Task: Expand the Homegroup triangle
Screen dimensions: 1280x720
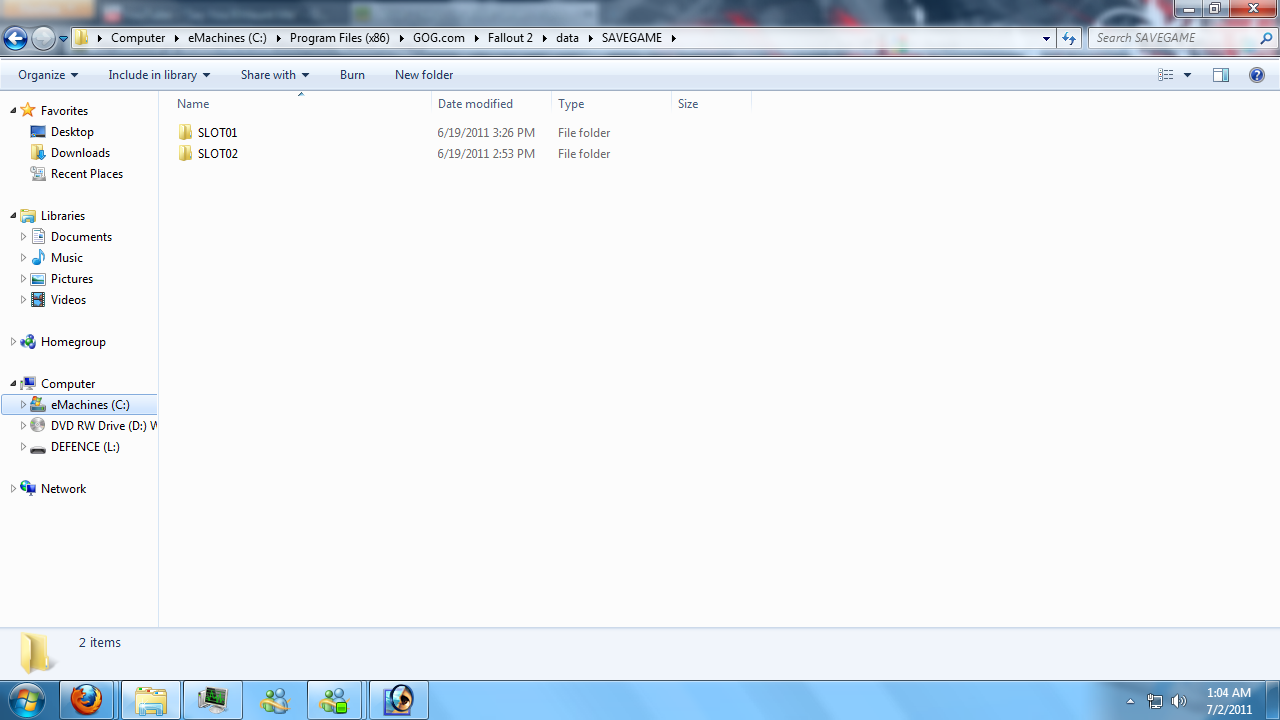Action: tap(13, 342)
